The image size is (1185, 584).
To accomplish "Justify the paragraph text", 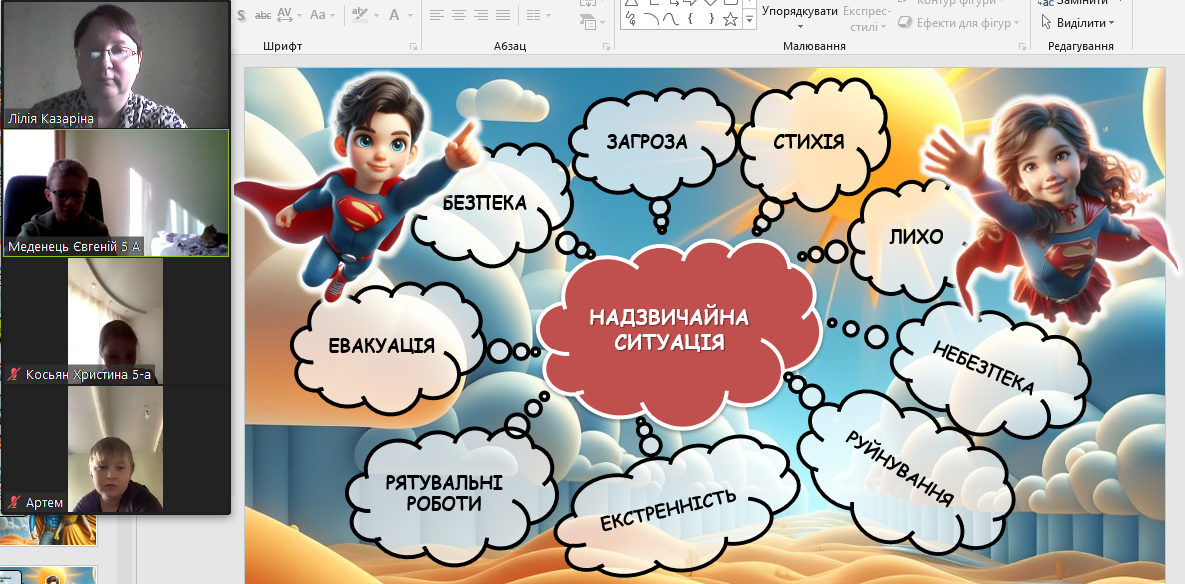I will [x=503, y=14].
